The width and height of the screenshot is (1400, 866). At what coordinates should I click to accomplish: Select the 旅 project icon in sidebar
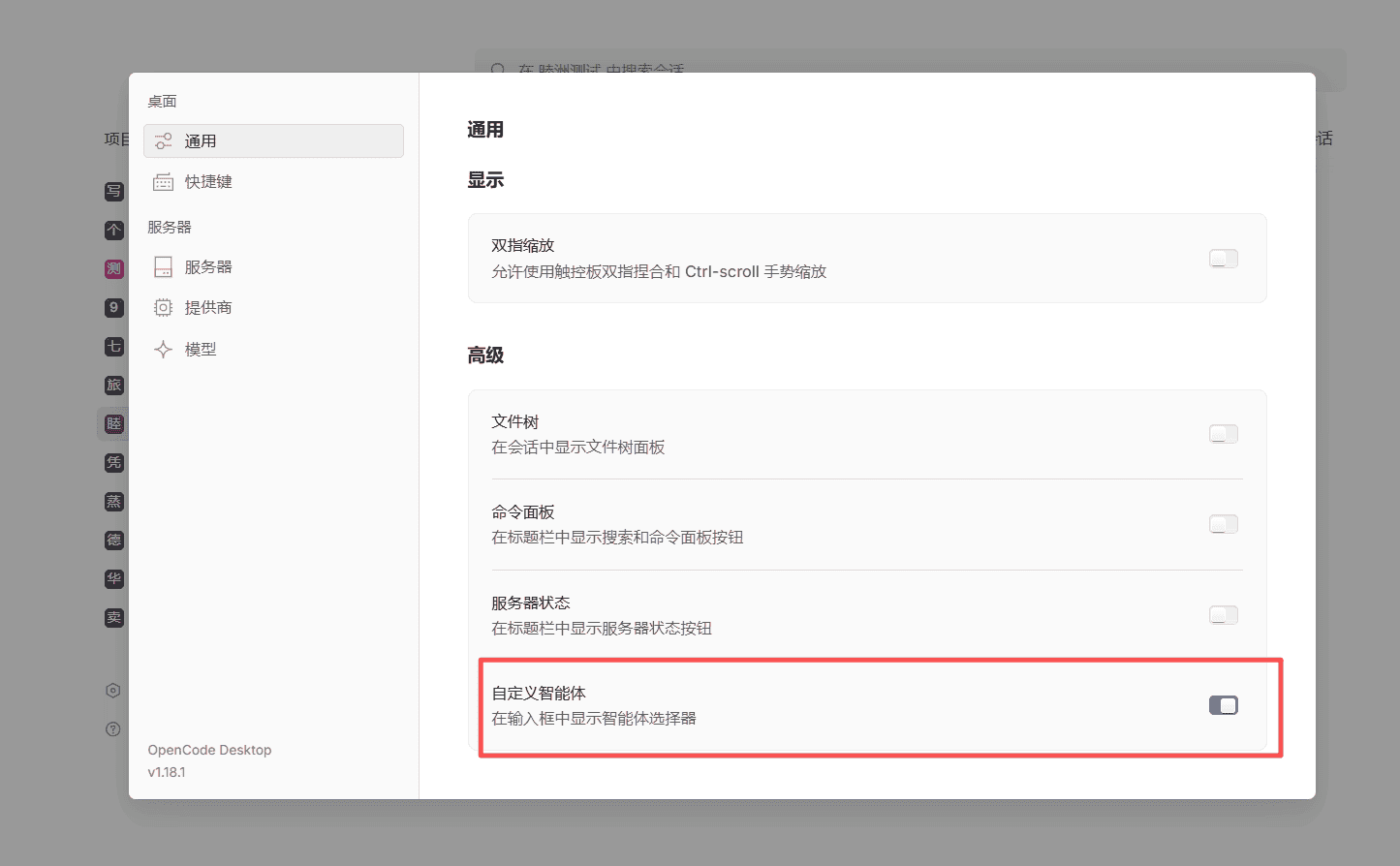[114, 385]
